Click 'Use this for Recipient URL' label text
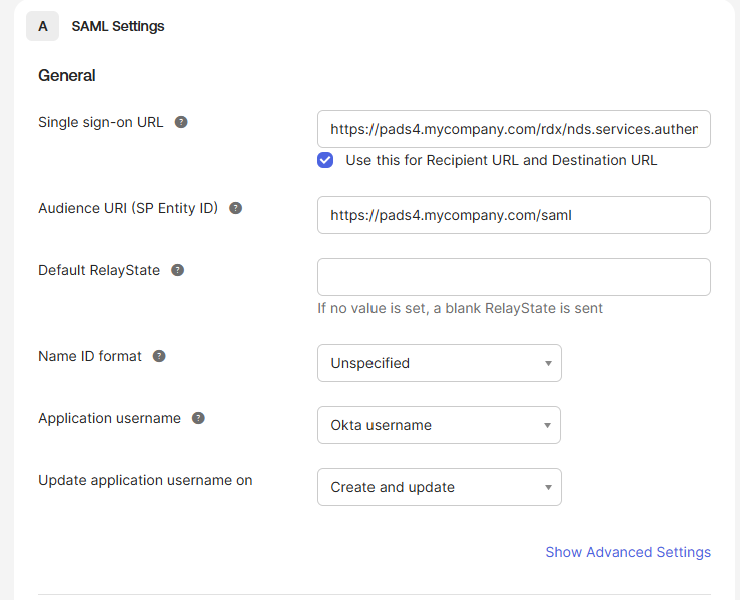 pyautogui.click(x=501, y=160)
